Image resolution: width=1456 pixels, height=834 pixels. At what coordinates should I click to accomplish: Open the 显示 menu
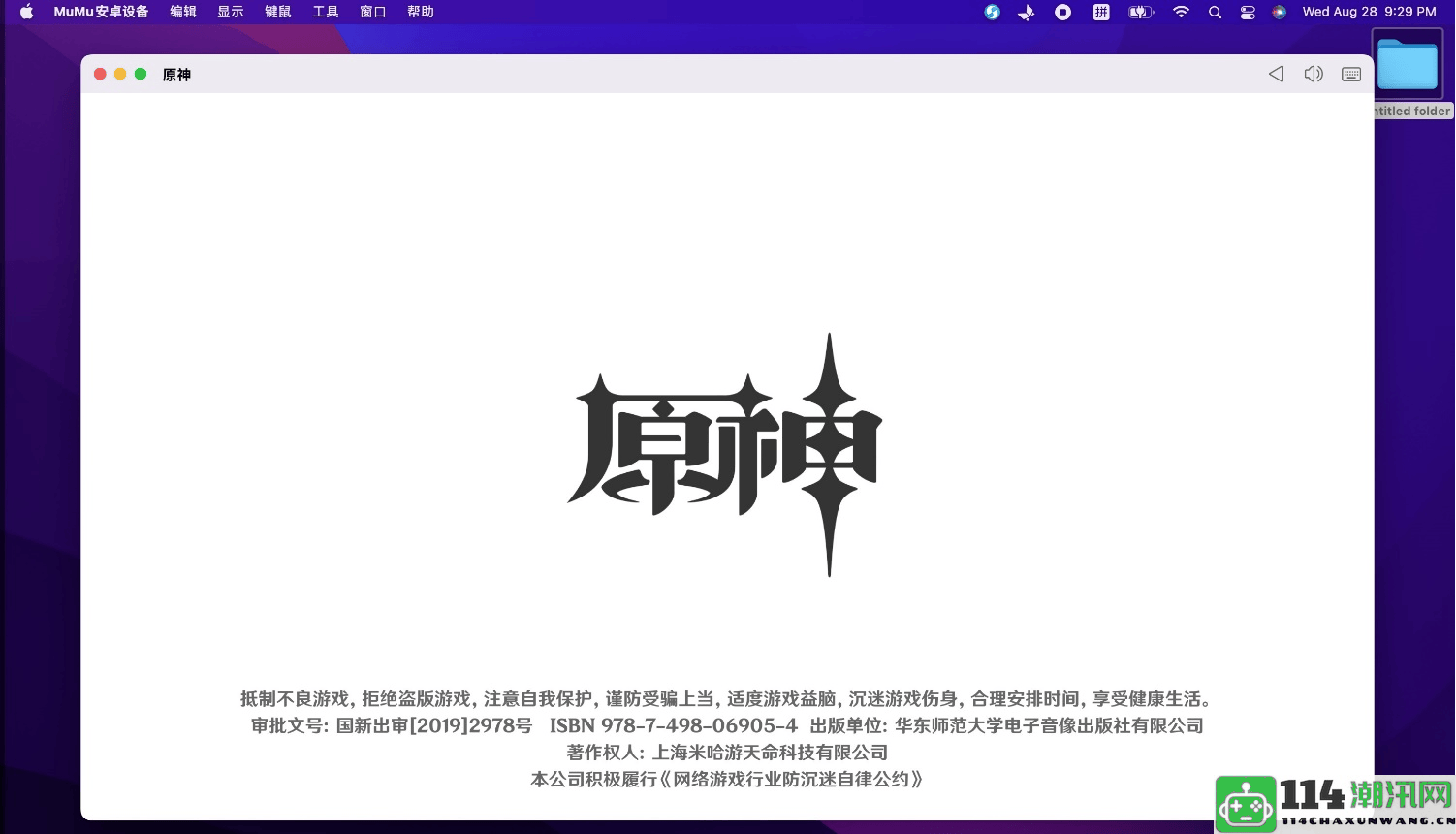pyautogui.click(x=231, y=12)
